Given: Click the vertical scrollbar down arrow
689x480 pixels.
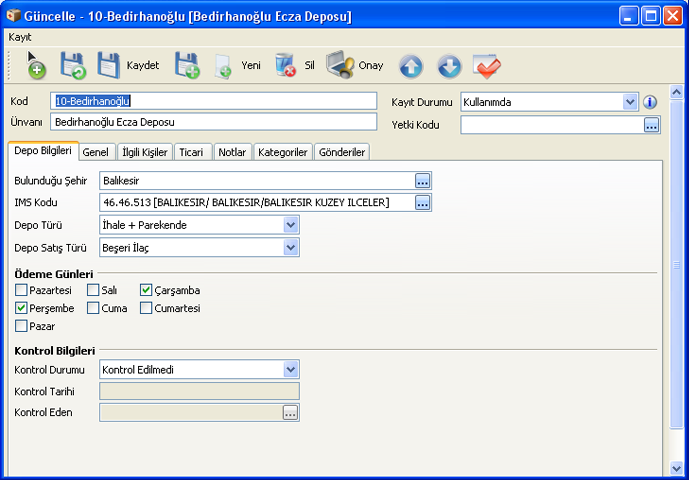Looking at the screenshot, I should (x=676, y=467).
